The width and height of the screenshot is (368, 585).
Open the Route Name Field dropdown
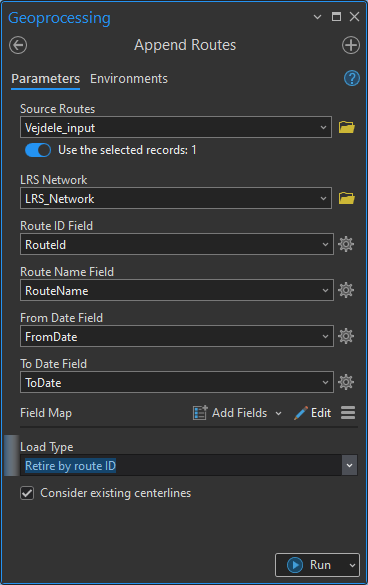tap(325, 290)
